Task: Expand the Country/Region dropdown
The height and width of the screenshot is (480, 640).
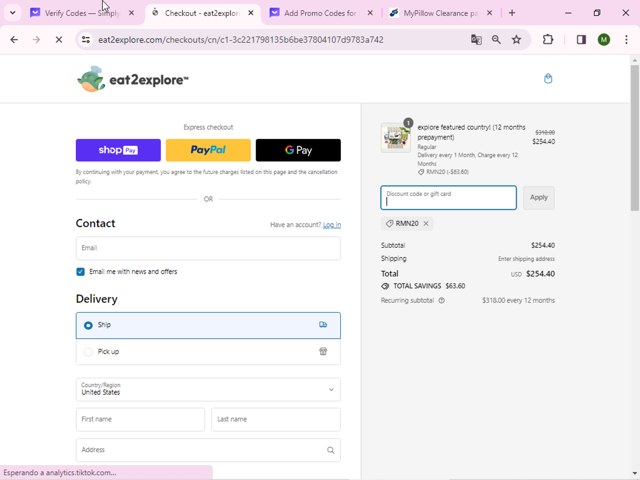Action: pyautogui.click(x=208, y=389)
